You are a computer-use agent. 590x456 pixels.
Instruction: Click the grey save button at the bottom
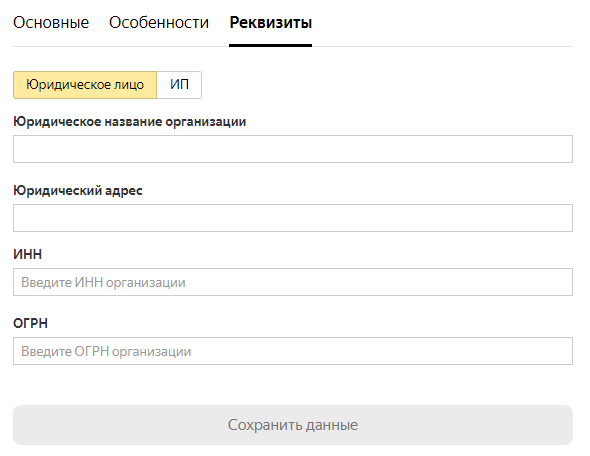click(293, 425)
